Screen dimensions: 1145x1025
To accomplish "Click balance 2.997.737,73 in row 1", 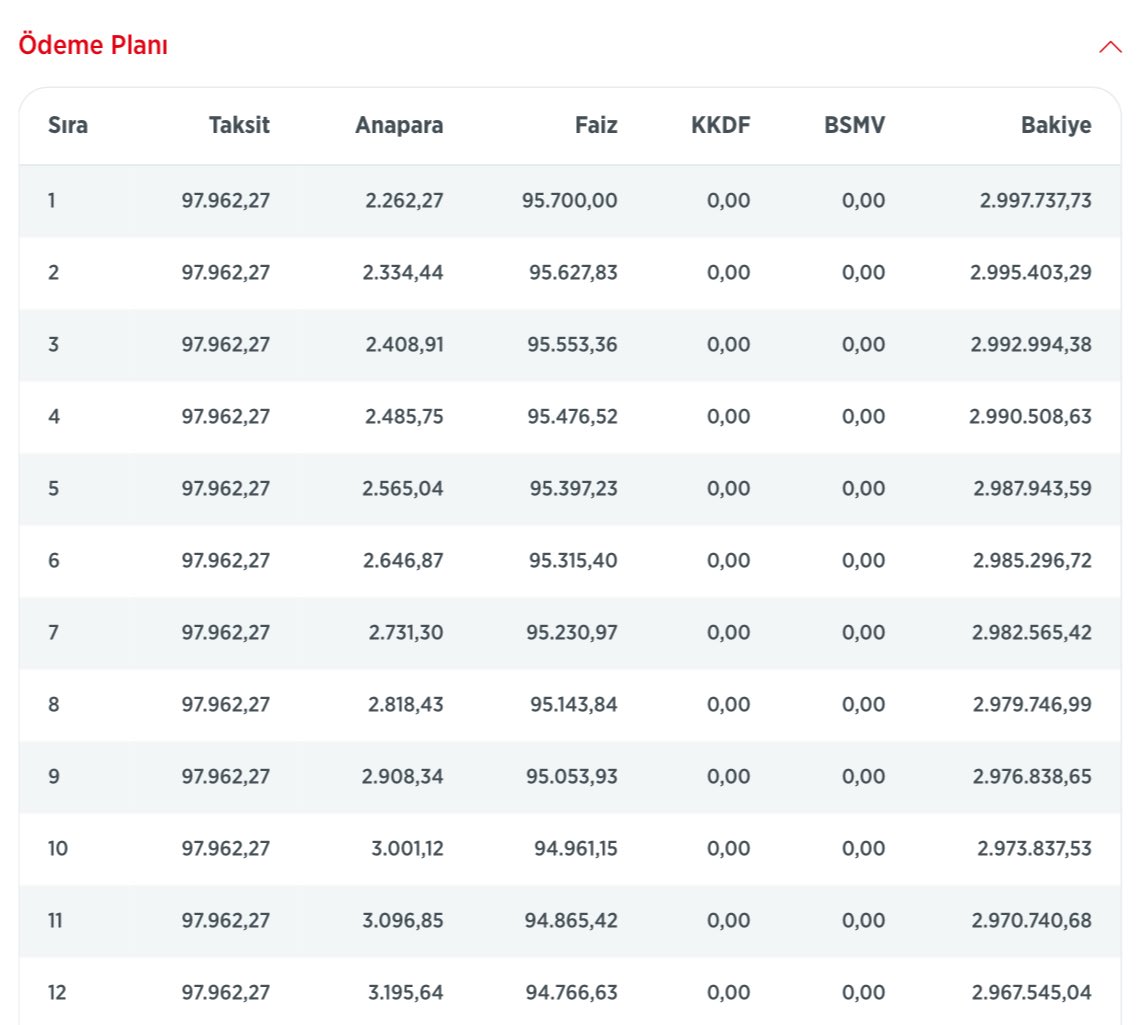I will pyautogui.click(x=1036, y=201).
